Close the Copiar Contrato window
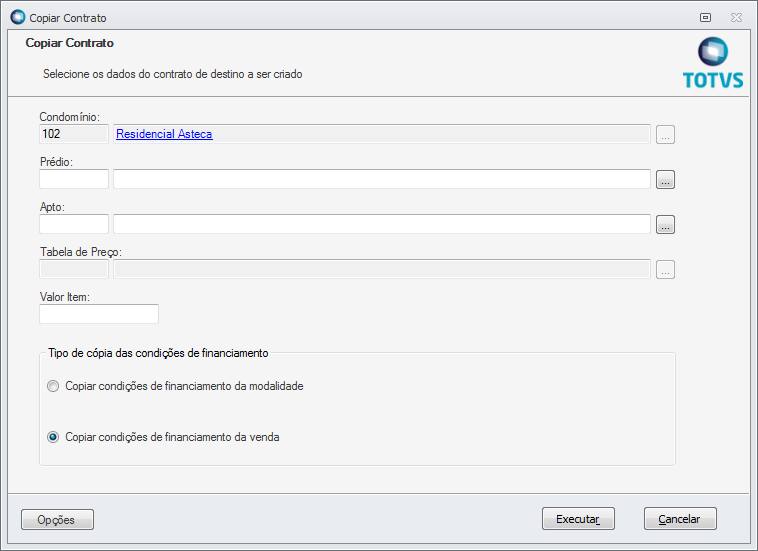 click(736, 17)
